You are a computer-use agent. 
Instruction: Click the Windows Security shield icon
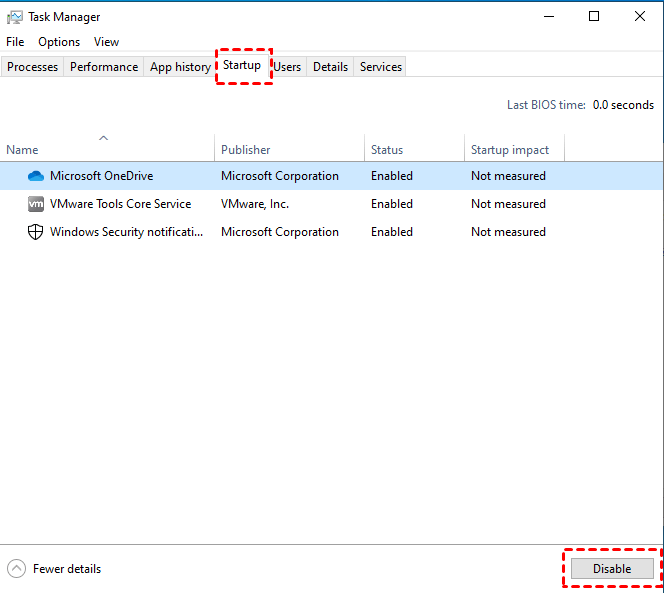(x=36, y=232)
